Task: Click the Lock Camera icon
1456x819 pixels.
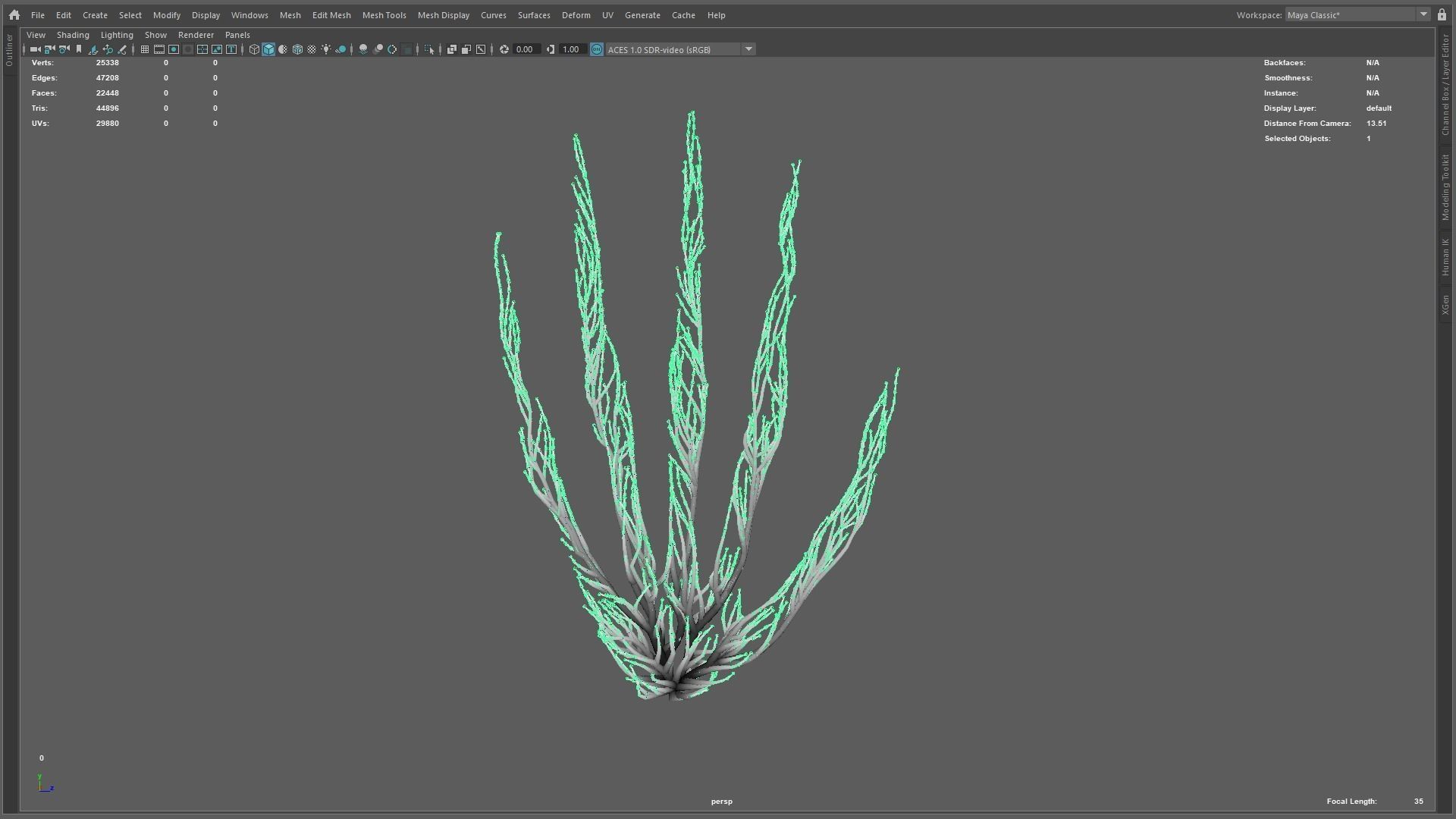Action: click(x=49, y=49)
